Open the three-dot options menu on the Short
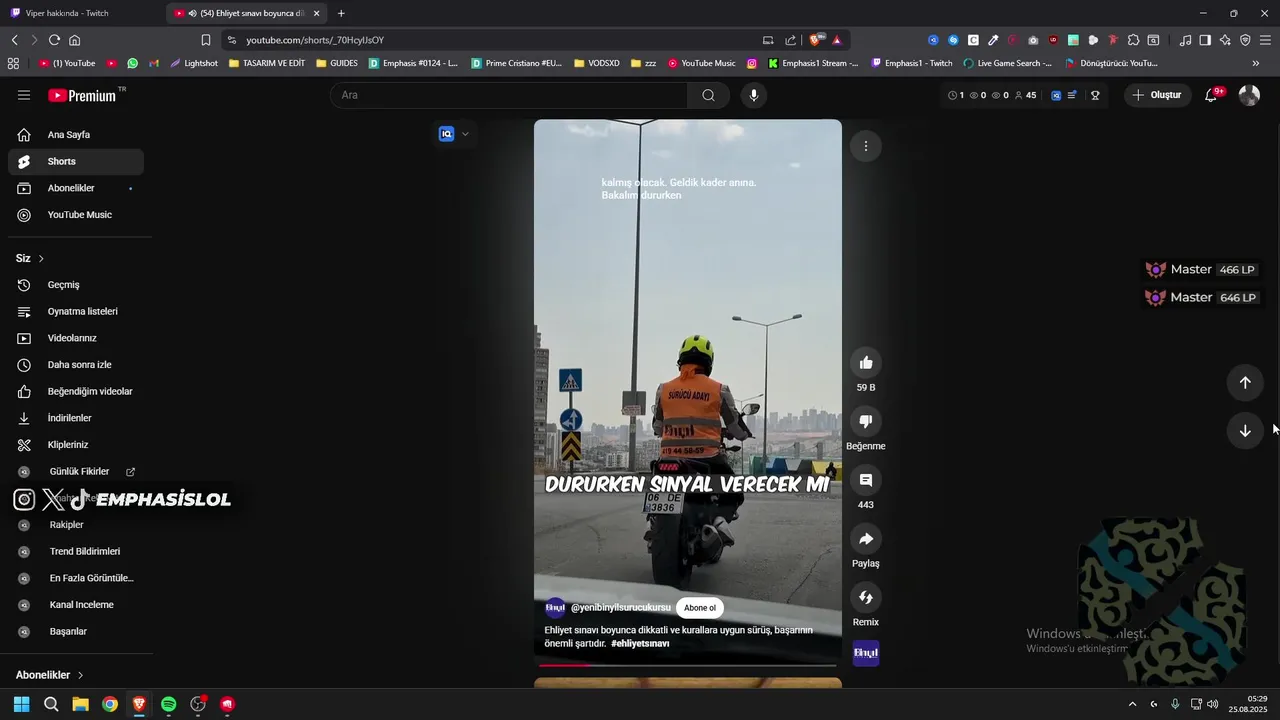1280x720 pixels. coord(865,146)
